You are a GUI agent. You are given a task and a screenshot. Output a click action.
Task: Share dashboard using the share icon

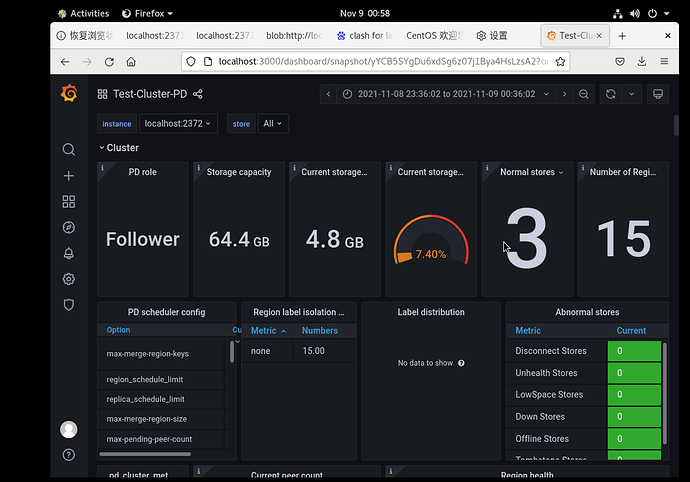[198, 94]
